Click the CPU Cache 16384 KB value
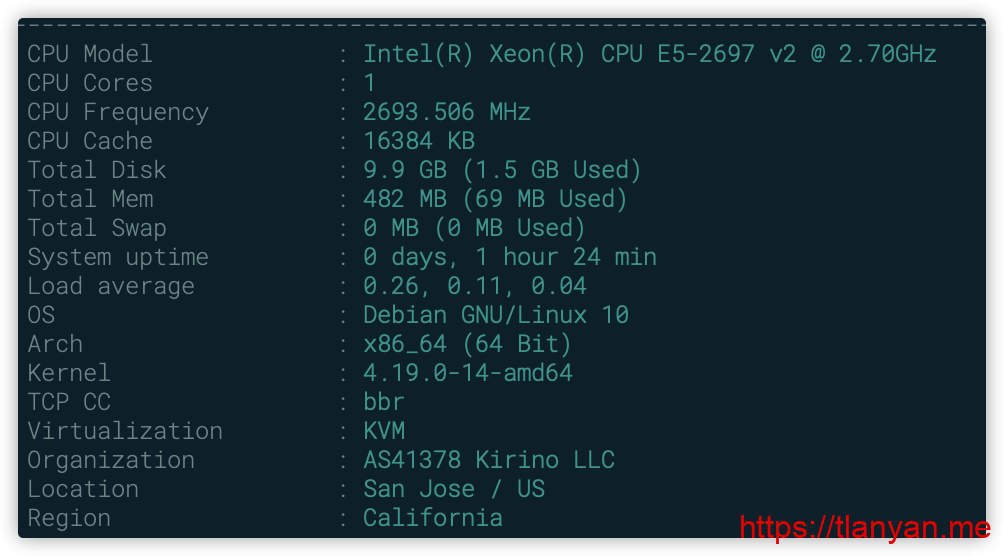This screenshot has height=556, width=1004. (x=418, y=141)
